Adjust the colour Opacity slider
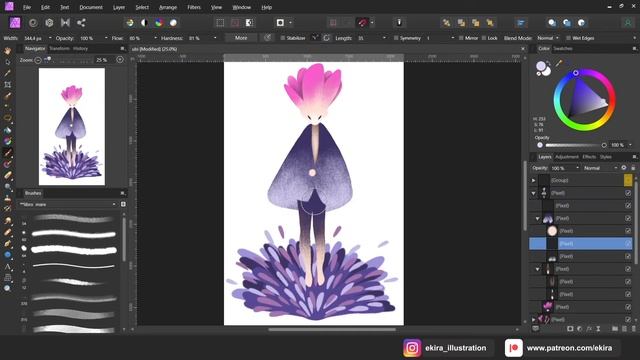Image resolution: width=640 pixels, height=360 pixels. pos(575,145)
